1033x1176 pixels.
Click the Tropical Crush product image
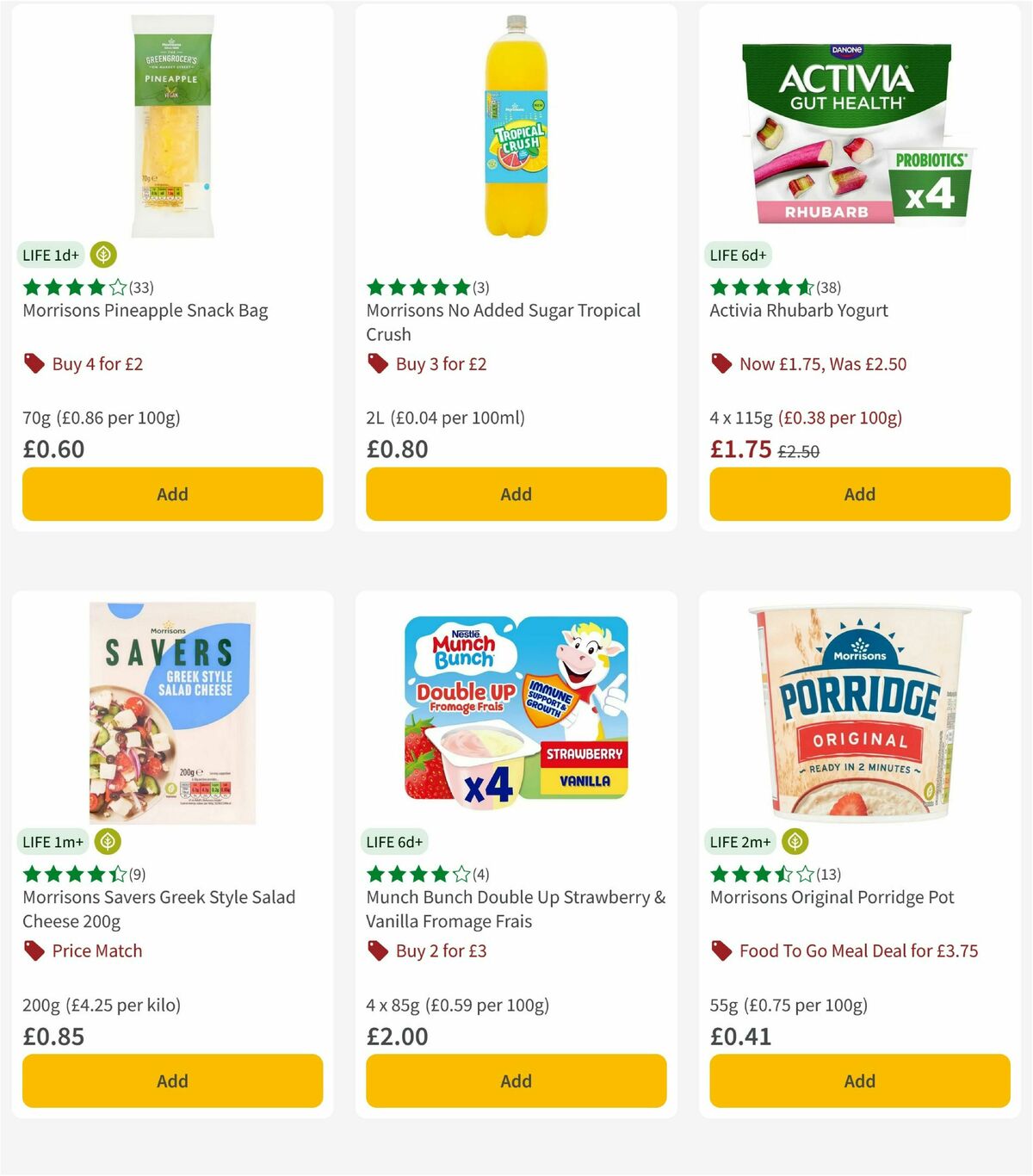pyautogui.click(x=516, y=123)
